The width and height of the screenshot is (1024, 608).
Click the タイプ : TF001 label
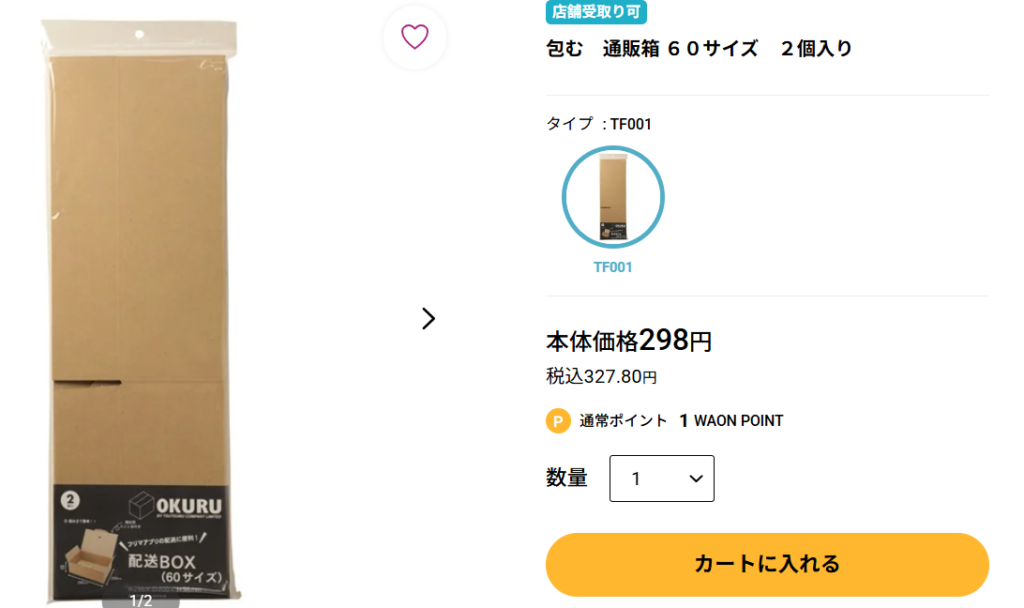click(x=599, y=124)
